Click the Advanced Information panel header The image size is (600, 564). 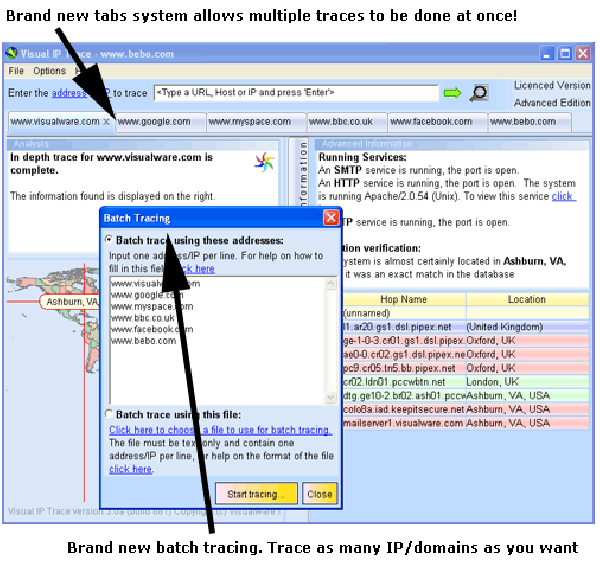tap(452, 144)
